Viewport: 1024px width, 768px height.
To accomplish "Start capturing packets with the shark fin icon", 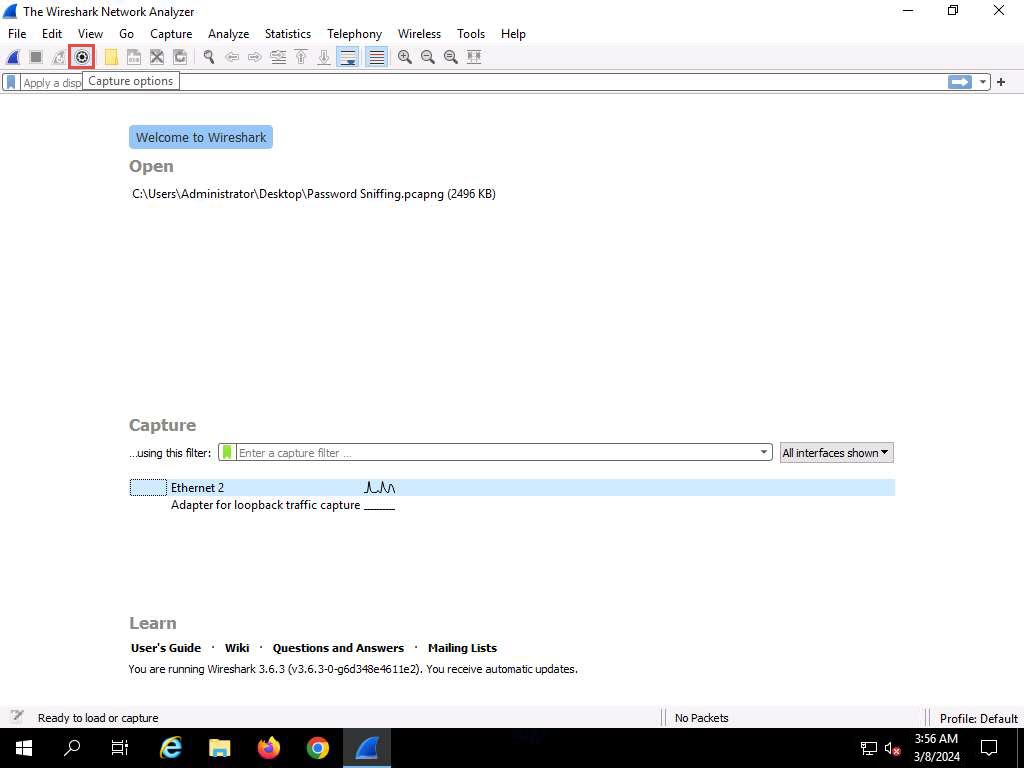I will pos(13,57).
